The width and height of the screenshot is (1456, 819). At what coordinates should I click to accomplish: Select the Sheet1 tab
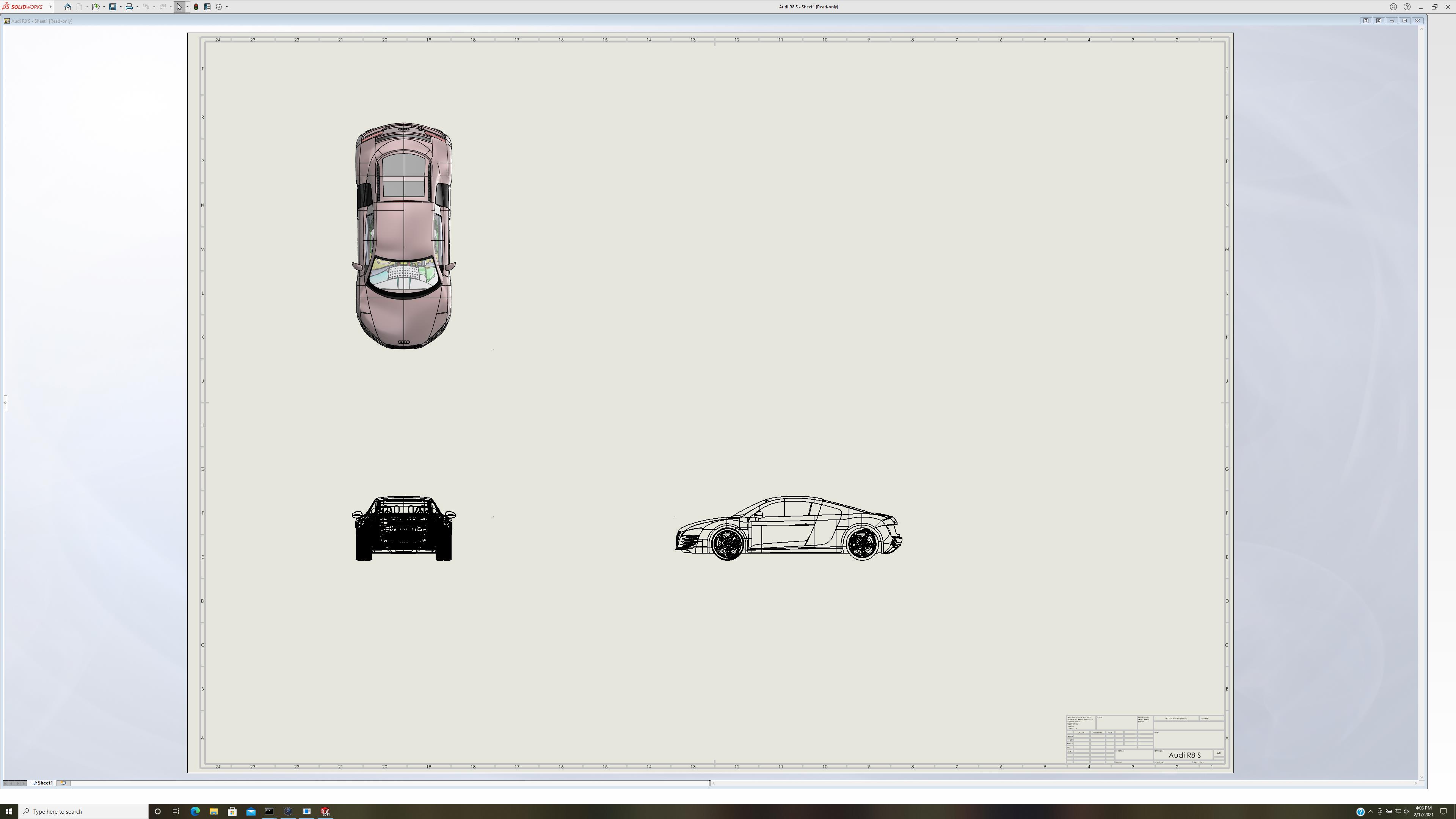click(43, 783)
